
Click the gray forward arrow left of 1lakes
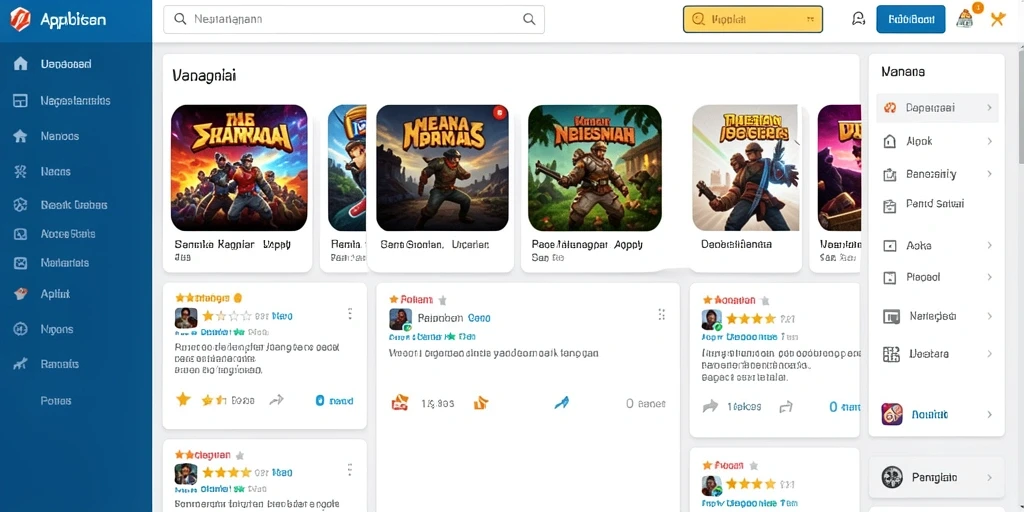(x=710, y=407)
